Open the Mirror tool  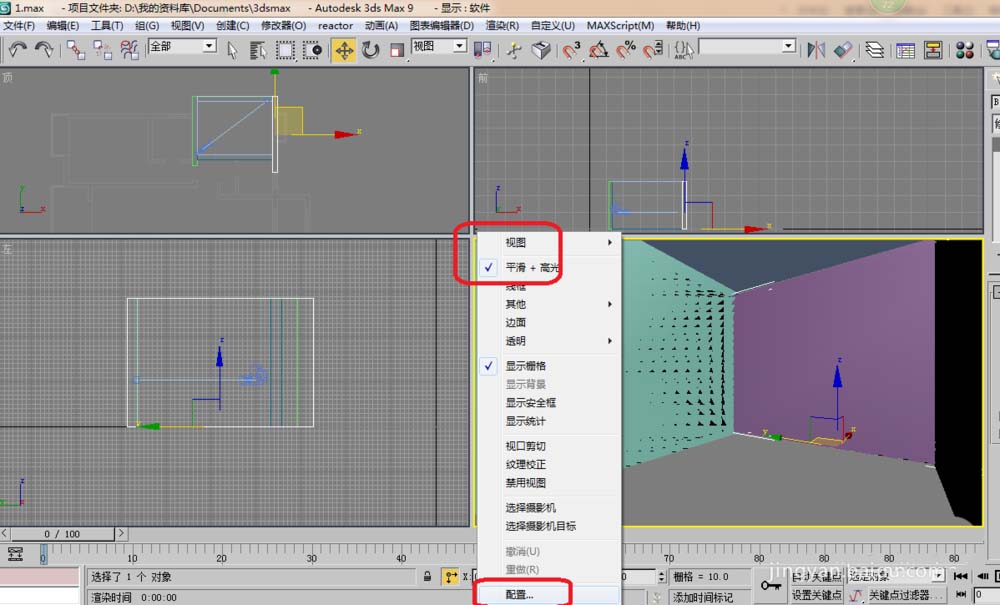(x=816, y=50)
